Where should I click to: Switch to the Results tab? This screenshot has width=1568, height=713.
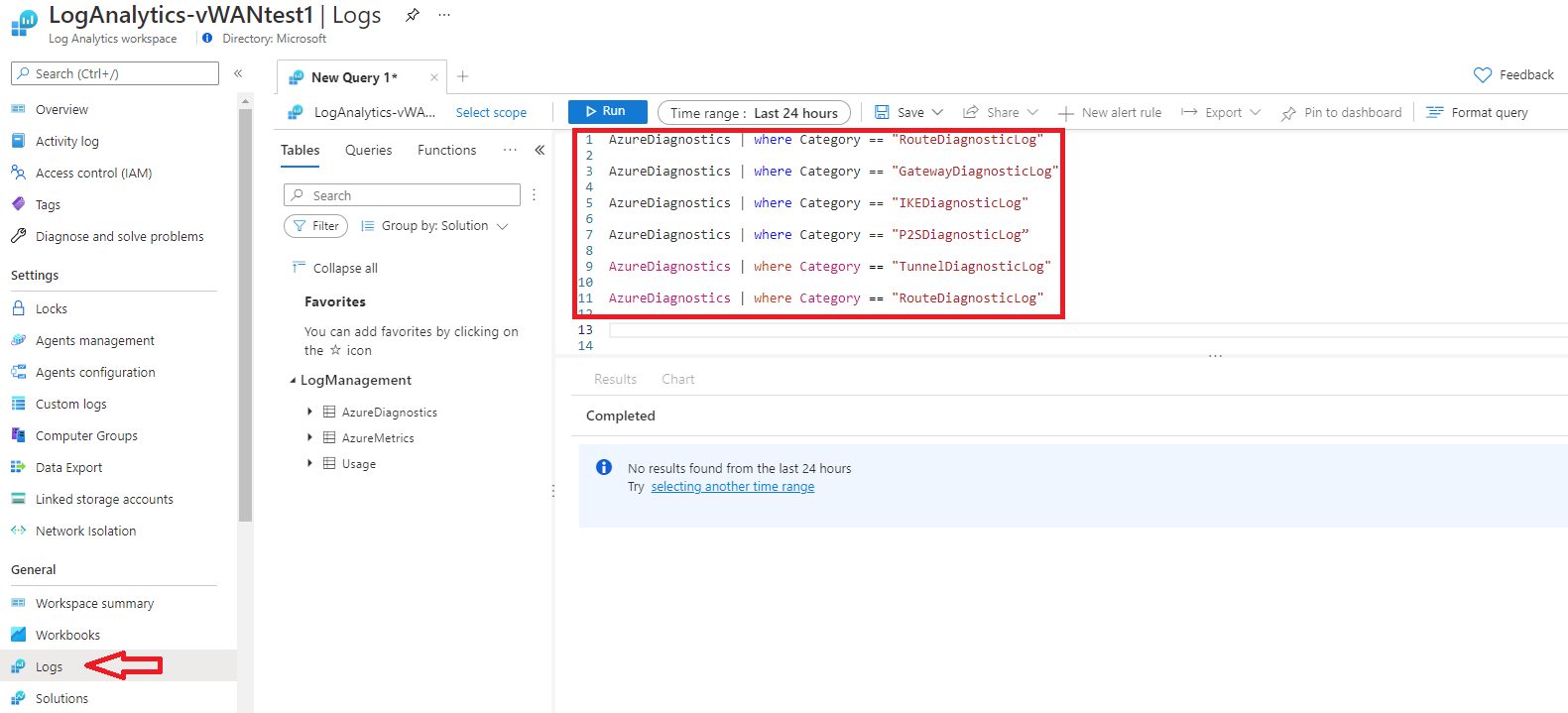615,379
